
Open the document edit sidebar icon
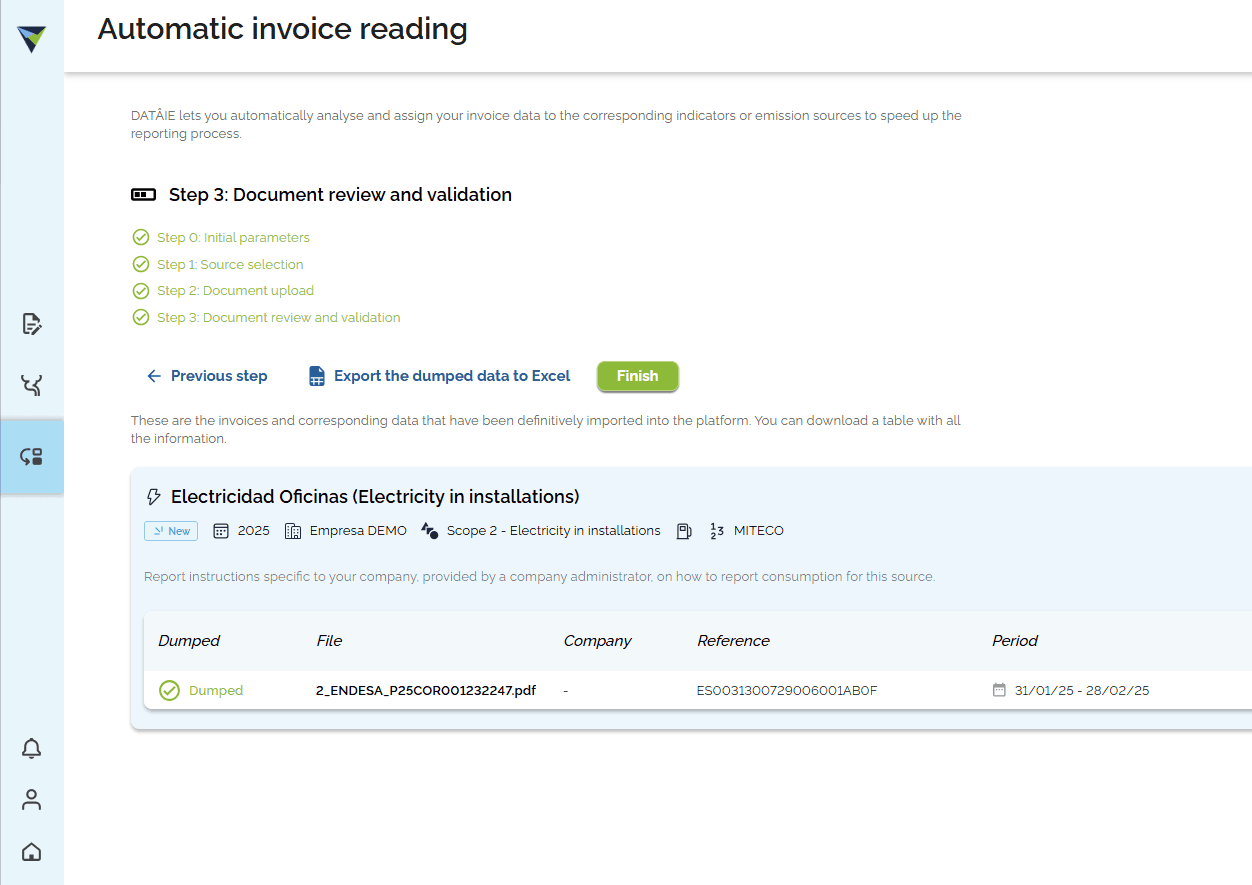(x=32, y=324)
